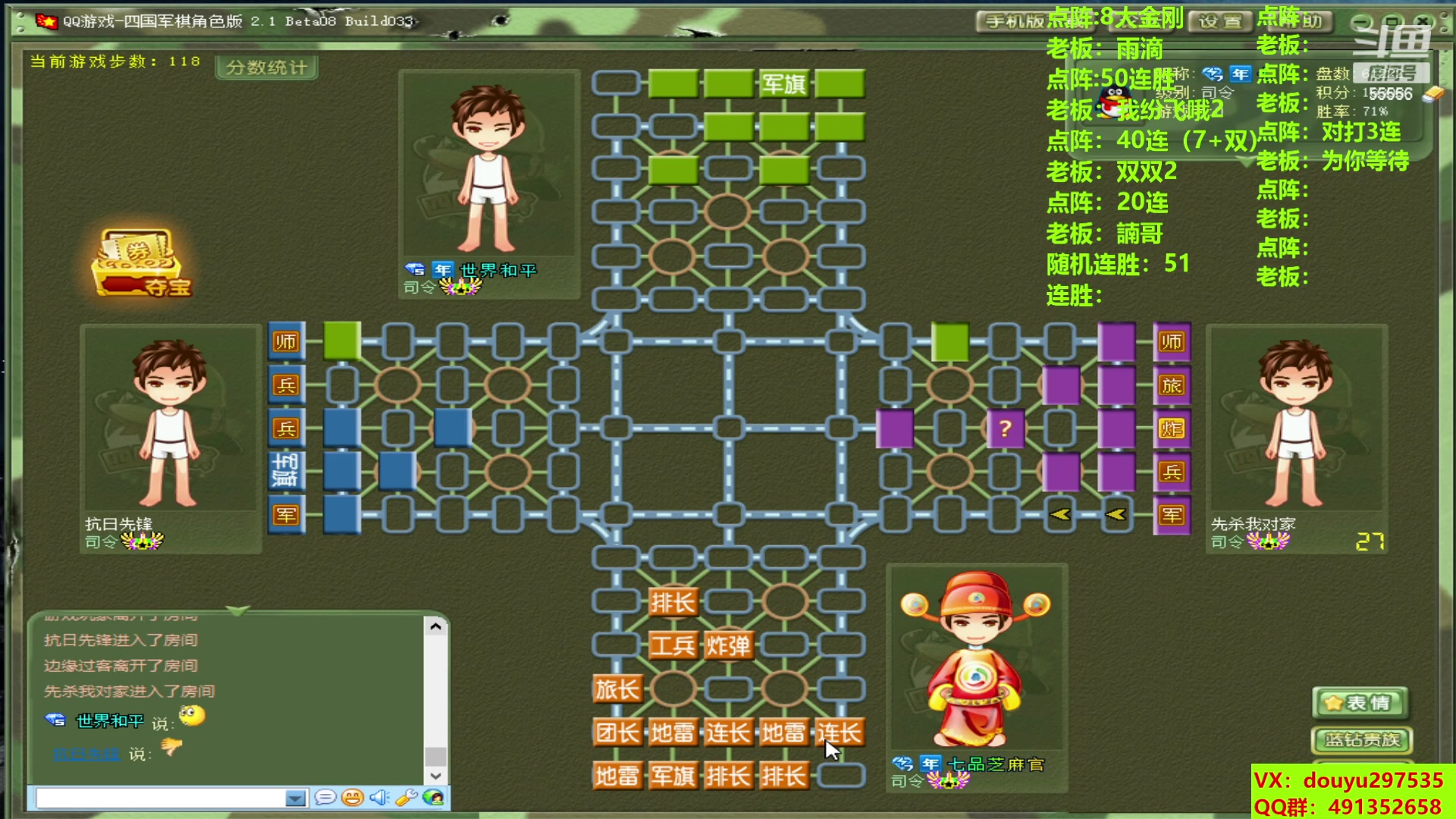1456x819 pixels.
Task: Click the 表情 expressions button
Action: point(1362,703)
